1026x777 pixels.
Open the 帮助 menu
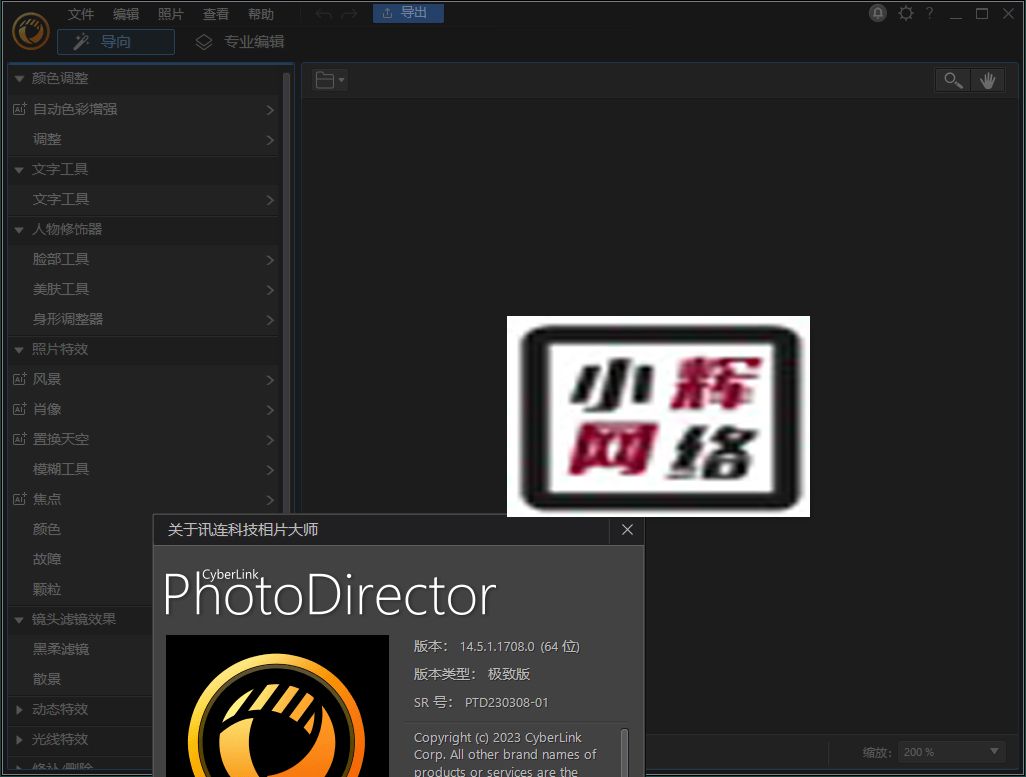click(x=261, y=14)
